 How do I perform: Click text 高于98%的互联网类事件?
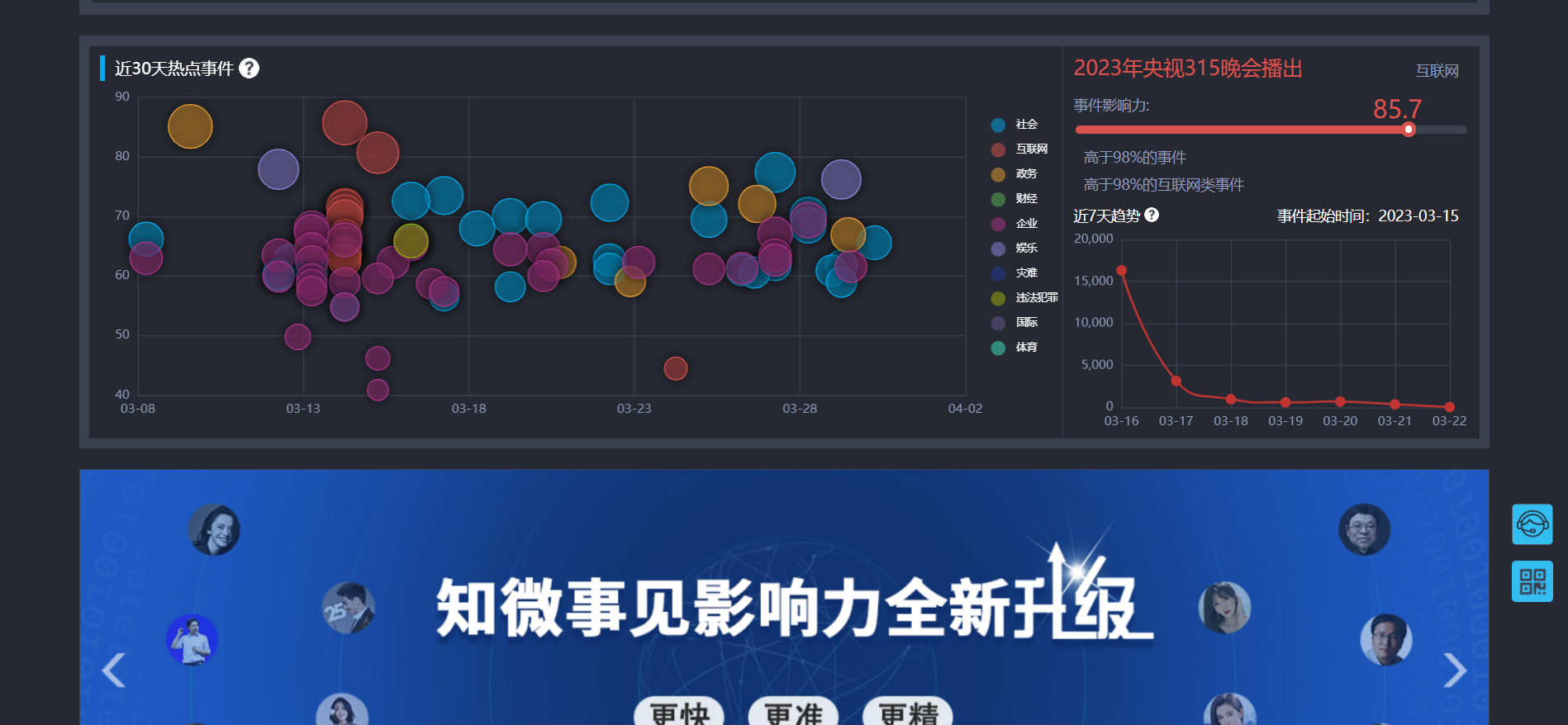tap(1163, 185)
